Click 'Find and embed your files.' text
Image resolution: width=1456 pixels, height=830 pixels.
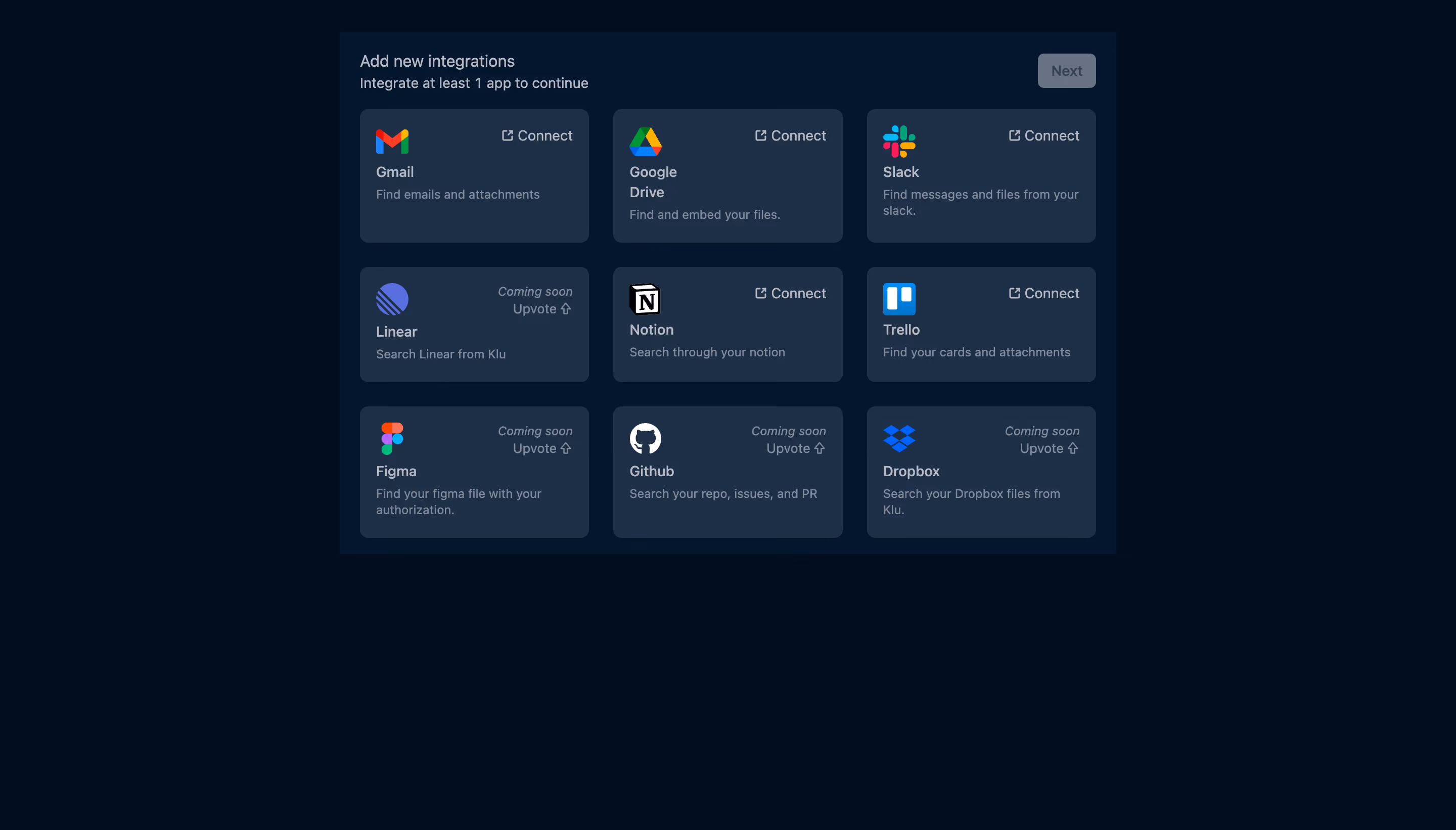tap(705, 215)
